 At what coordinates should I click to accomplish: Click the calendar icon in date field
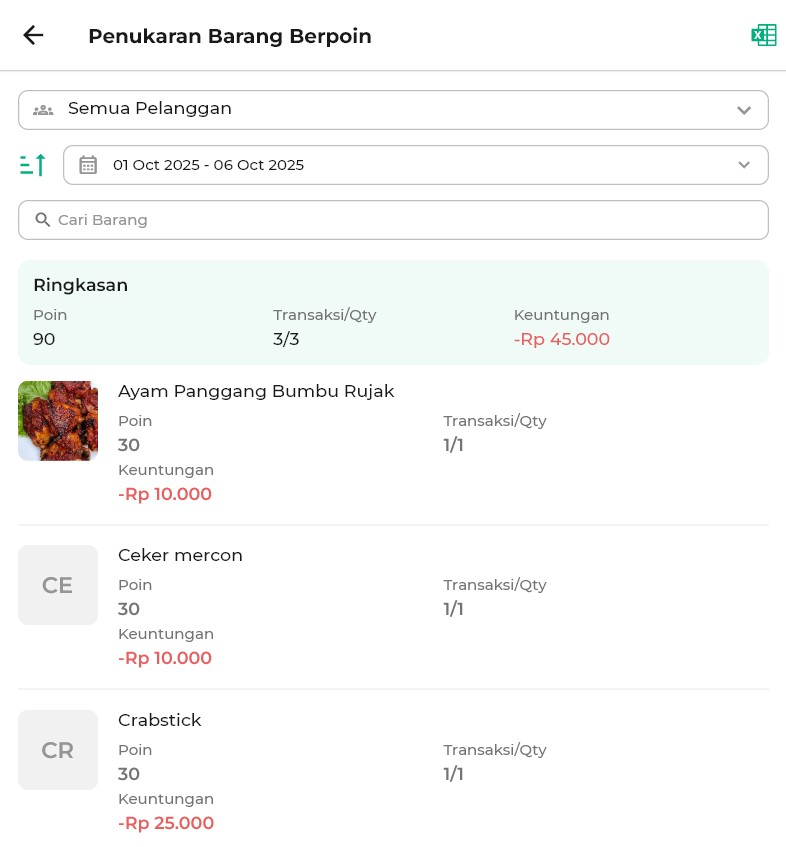pyautogui.click(x=88, y=165)
